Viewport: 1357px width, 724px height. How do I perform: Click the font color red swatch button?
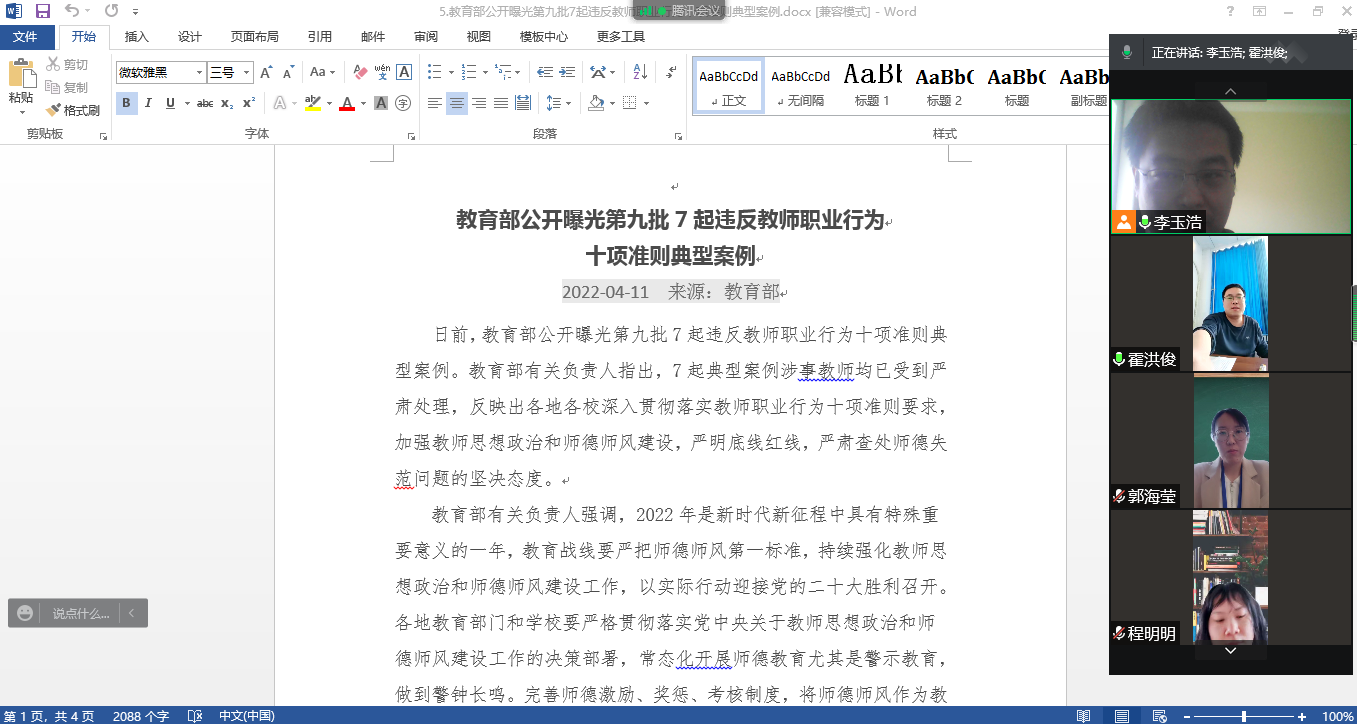click(347, 103)
